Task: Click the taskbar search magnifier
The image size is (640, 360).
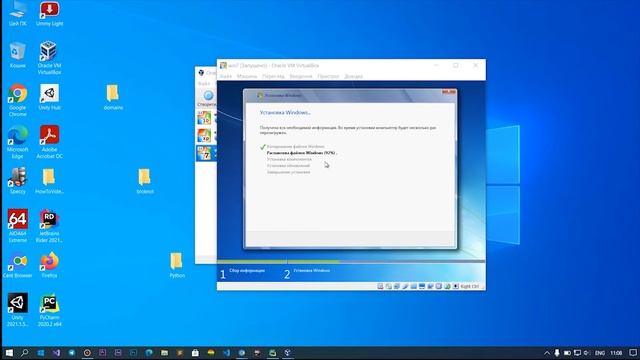Action: click(24, 353)
